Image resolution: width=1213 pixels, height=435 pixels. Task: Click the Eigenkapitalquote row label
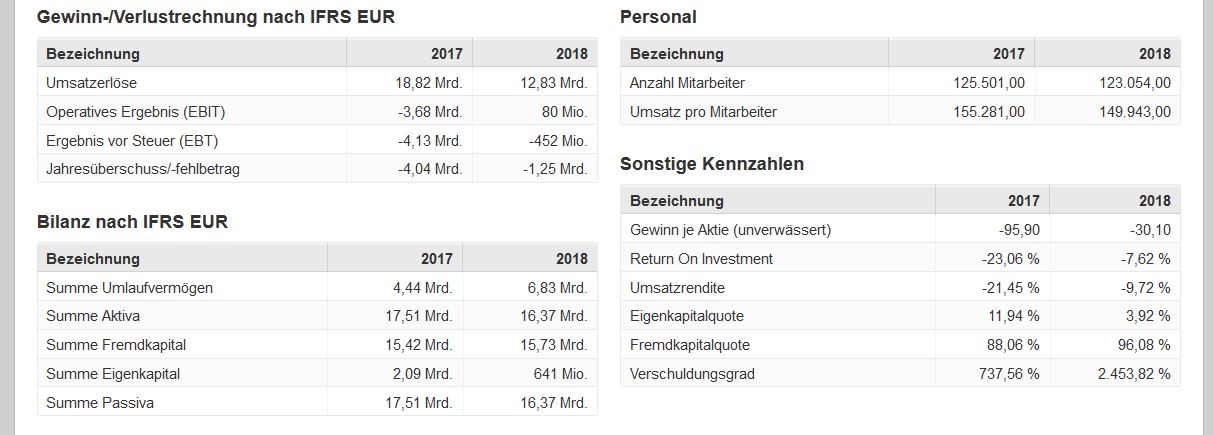[x=686, y=317]
